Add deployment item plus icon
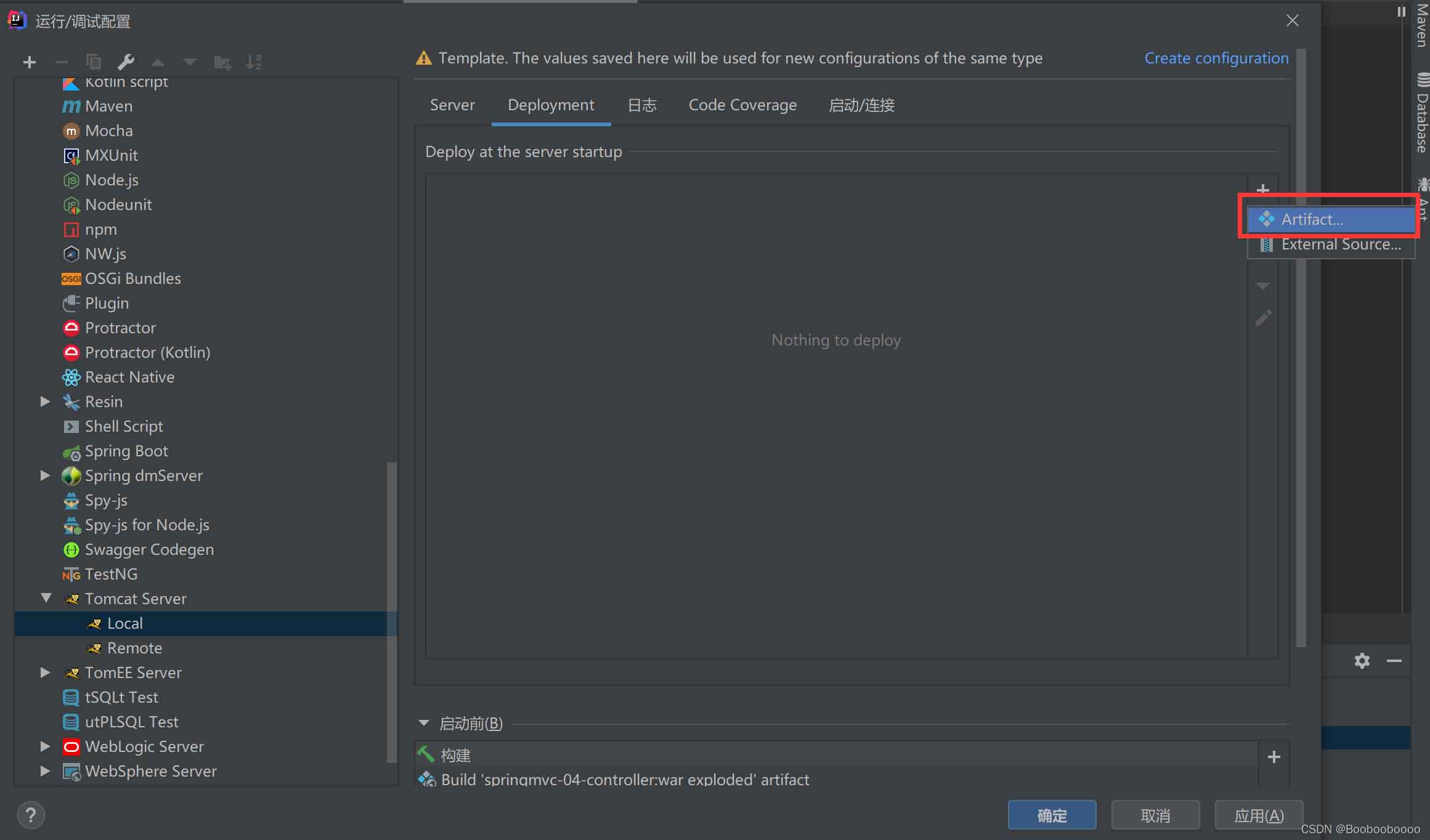This screenshot has width=1430, height=840. (1262, 189)
